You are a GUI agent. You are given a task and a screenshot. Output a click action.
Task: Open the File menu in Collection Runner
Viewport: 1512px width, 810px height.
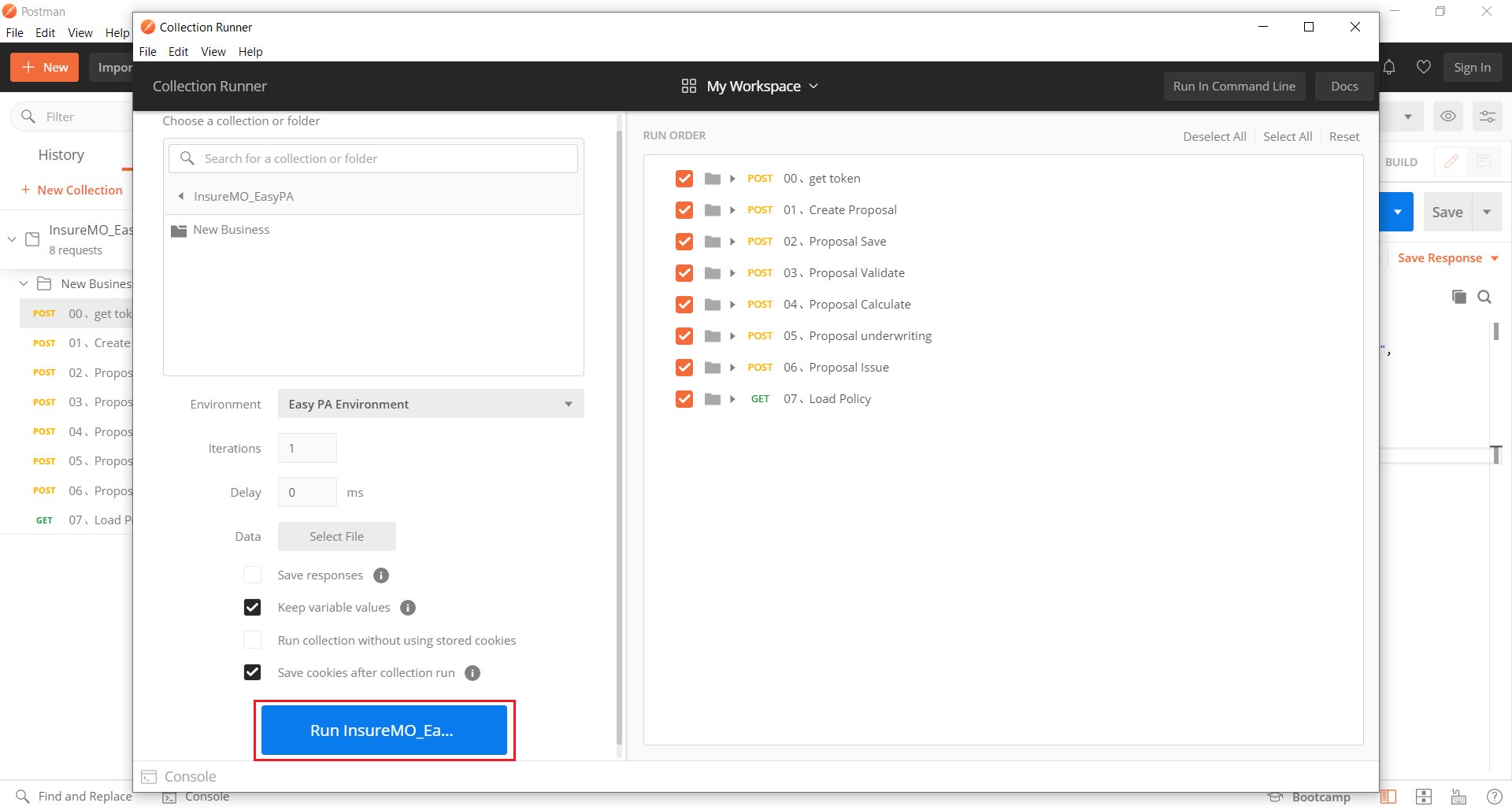click(147, 52)
